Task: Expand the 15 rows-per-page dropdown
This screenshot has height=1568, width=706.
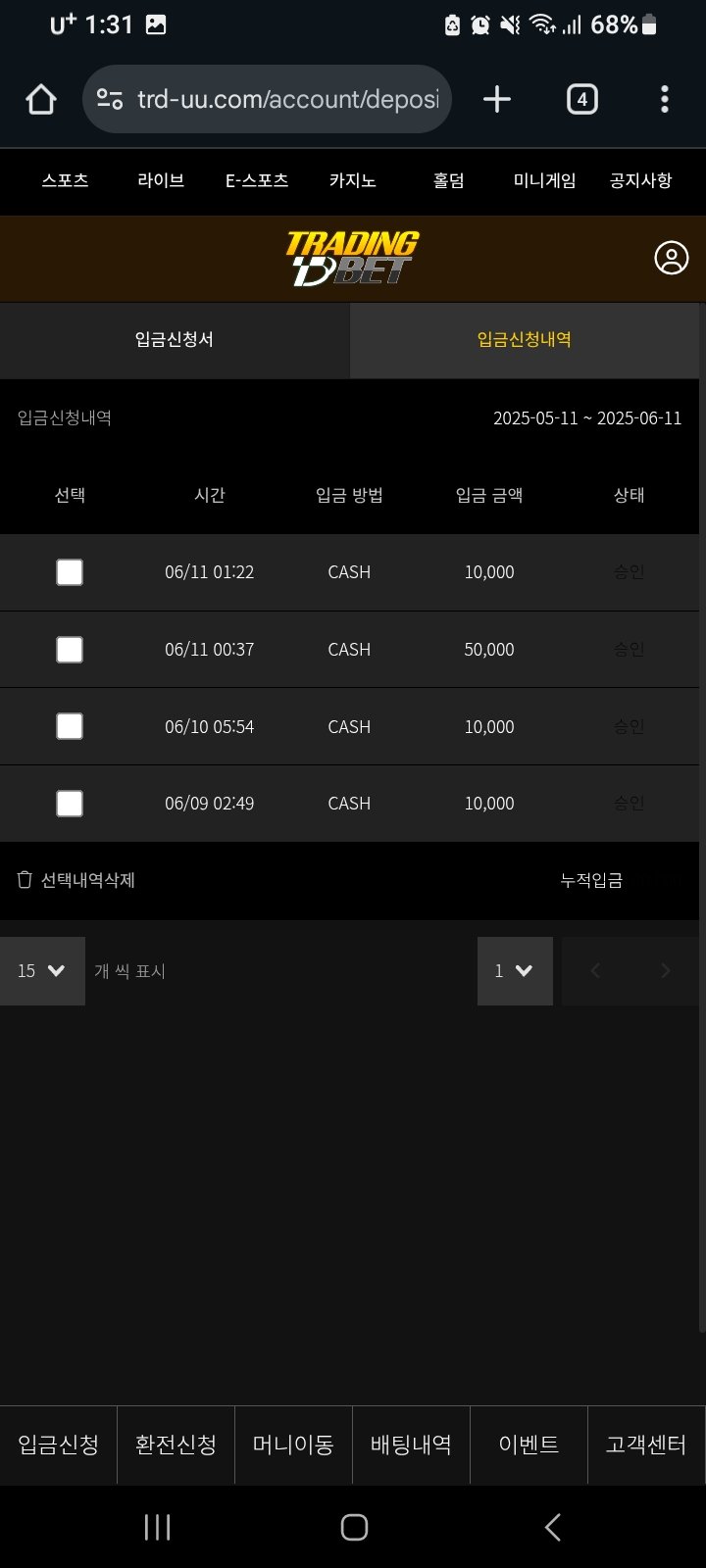Action: point(42,971)
